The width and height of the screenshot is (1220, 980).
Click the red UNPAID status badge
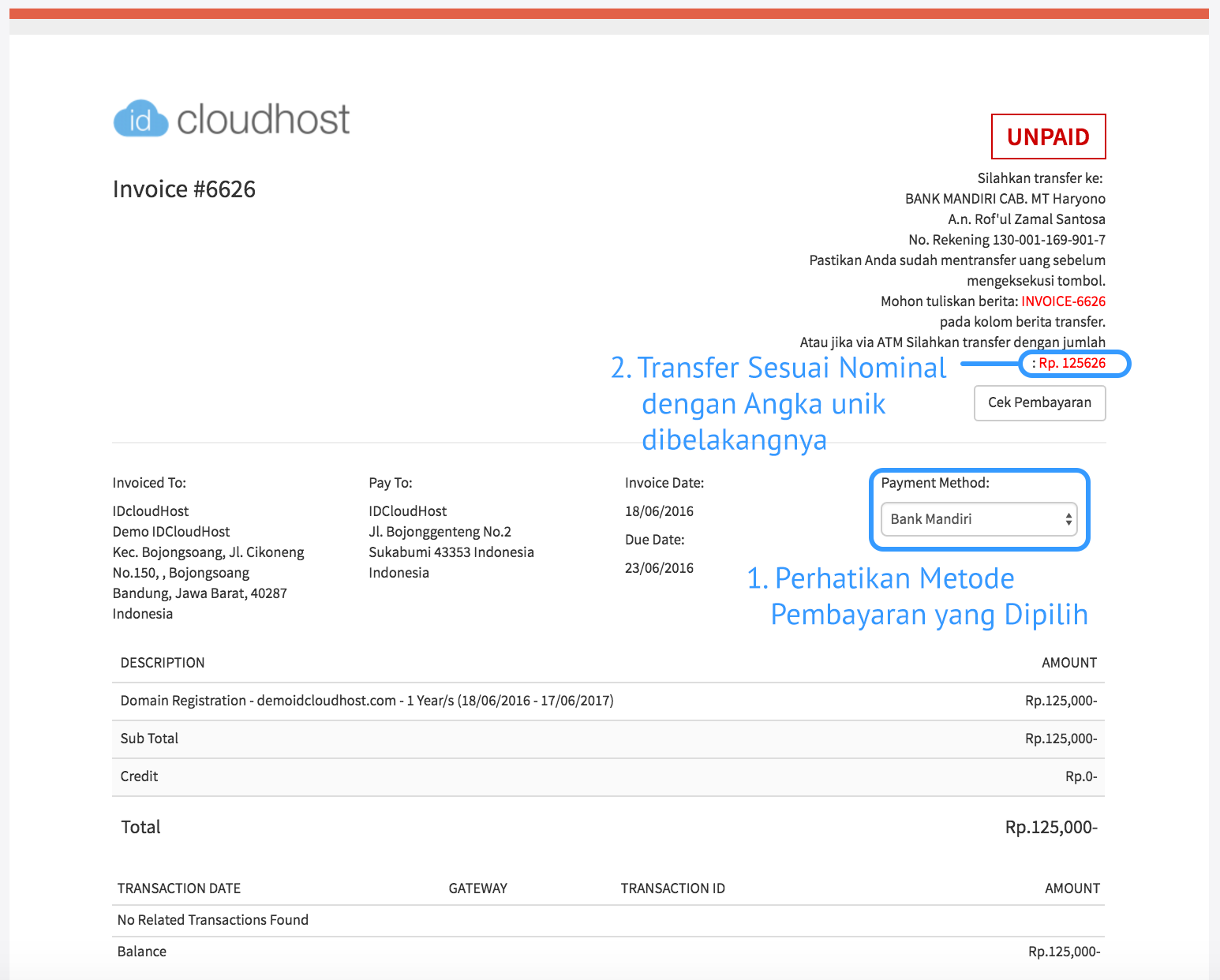pyautogui.click(x=1048, y=137)
